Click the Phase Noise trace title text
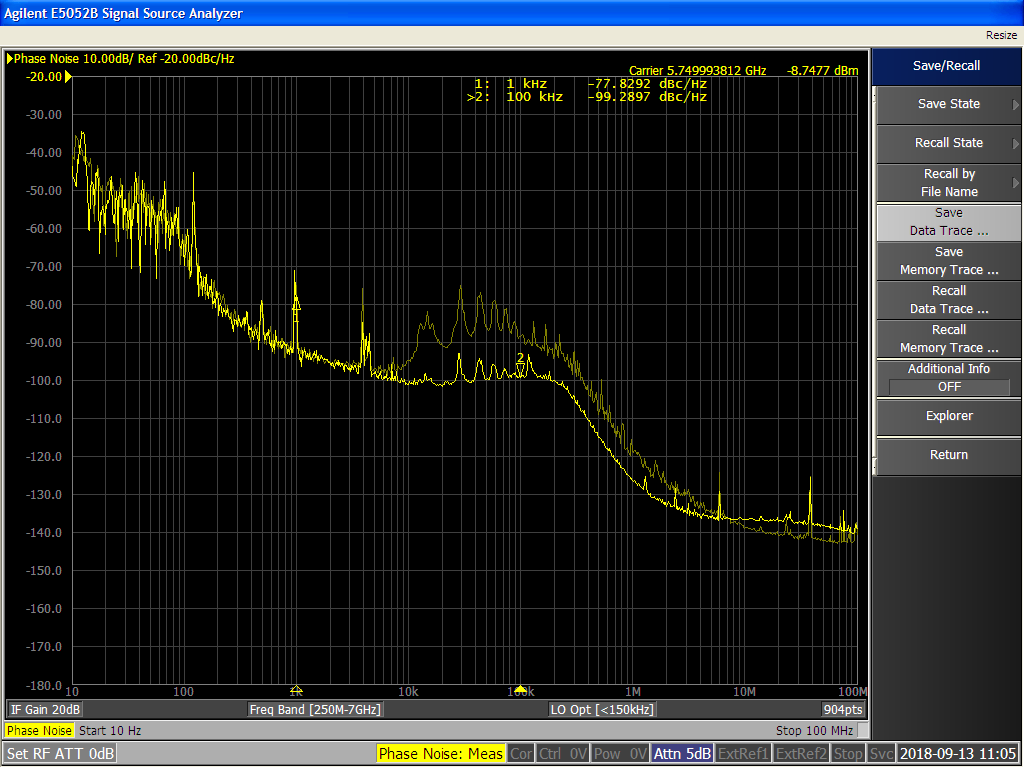 pyautogui.click(x=124, y=59)
